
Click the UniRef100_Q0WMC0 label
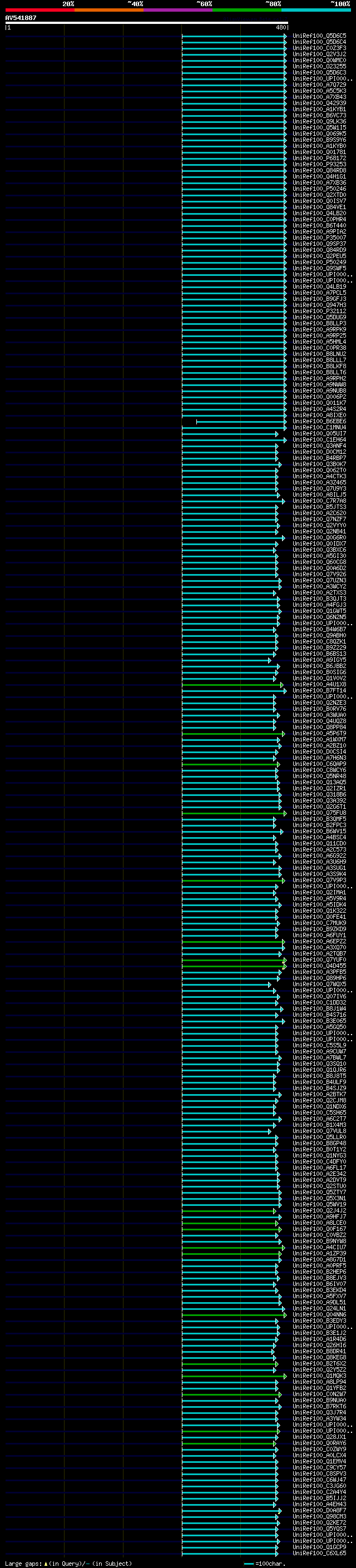tap(319, 60)
